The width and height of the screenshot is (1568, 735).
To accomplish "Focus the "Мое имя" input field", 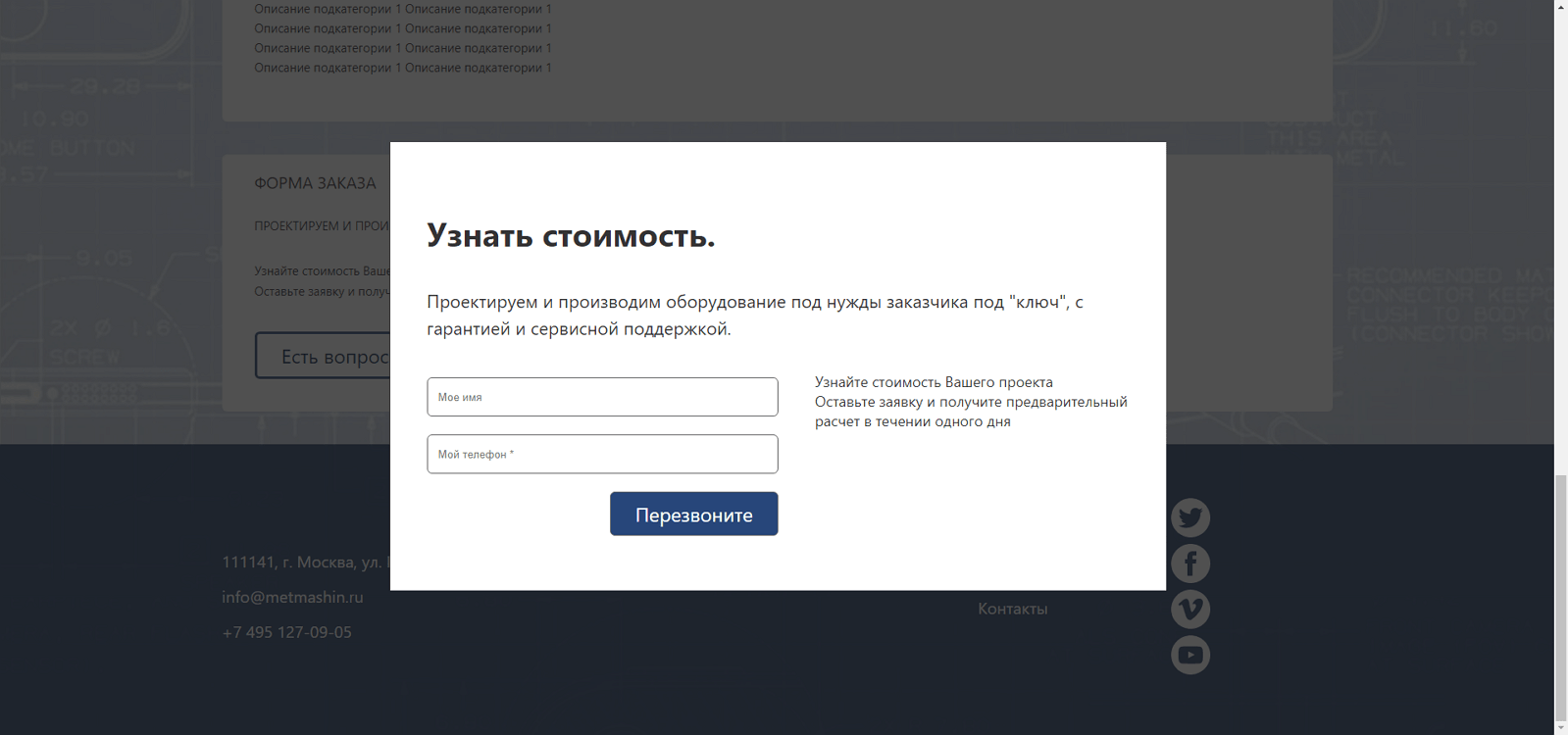I will point(602,397).
